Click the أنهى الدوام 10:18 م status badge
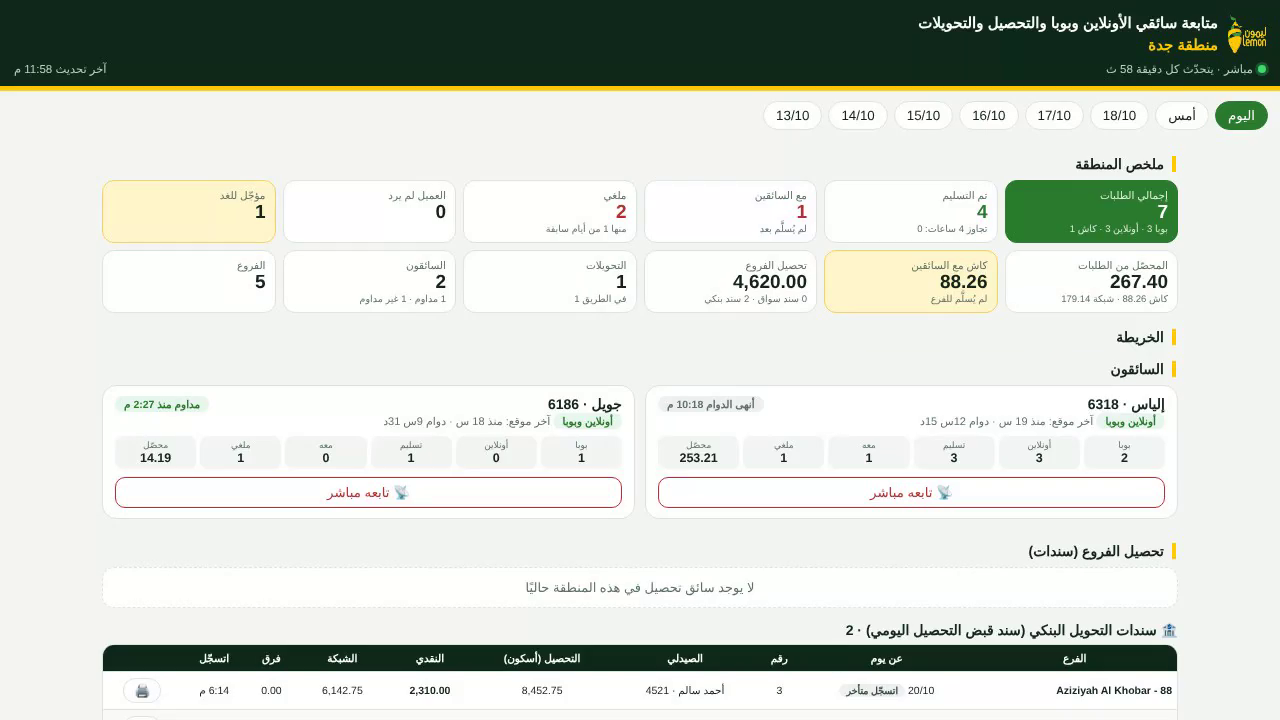The image size is (1280, 720). pos(711,404)
